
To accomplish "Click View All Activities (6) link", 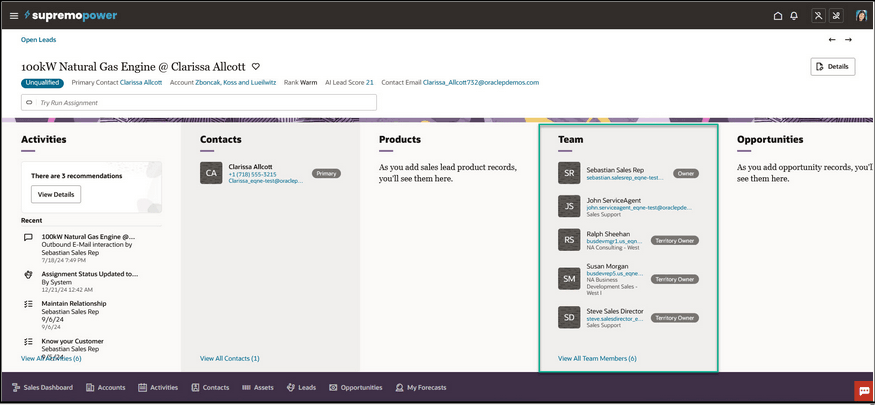I will click(x=51, y=358).
